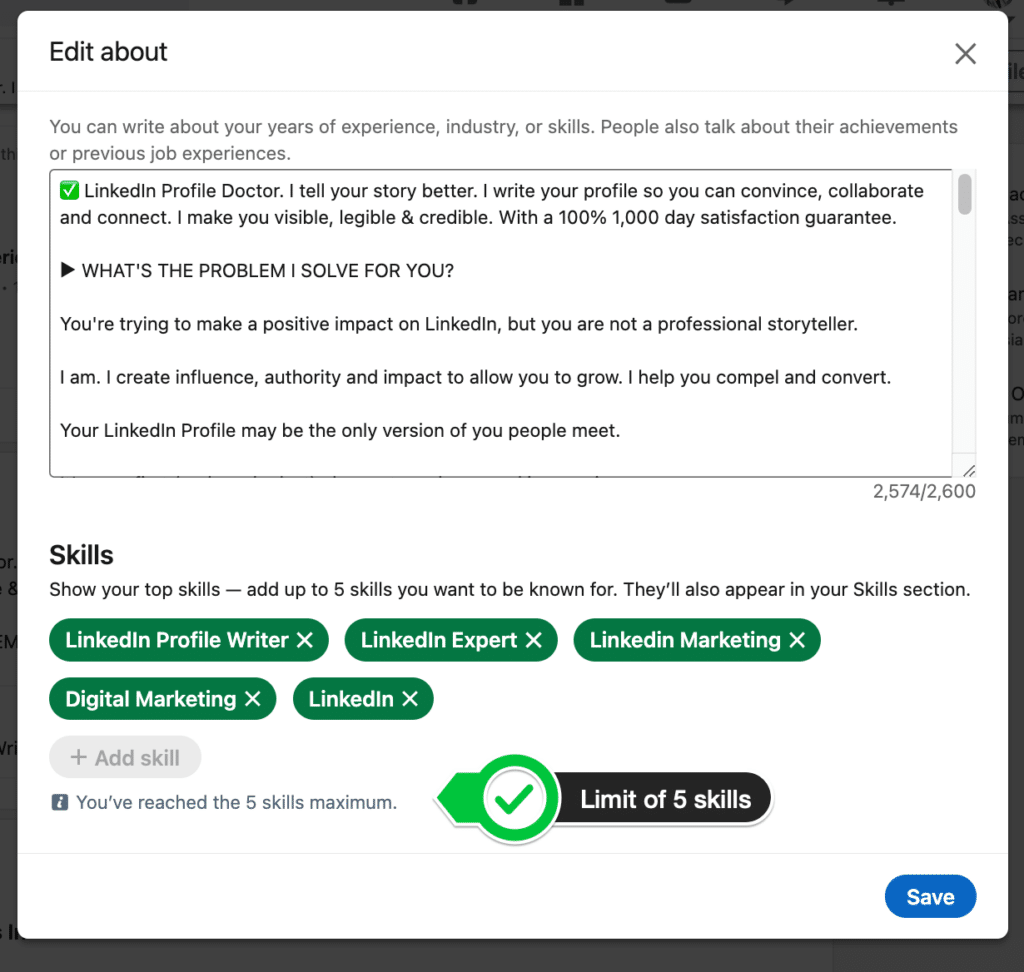Remove the Linkedin Marketing skill
The height and width of the screenshot is (972, 1024).
(797, 640)
